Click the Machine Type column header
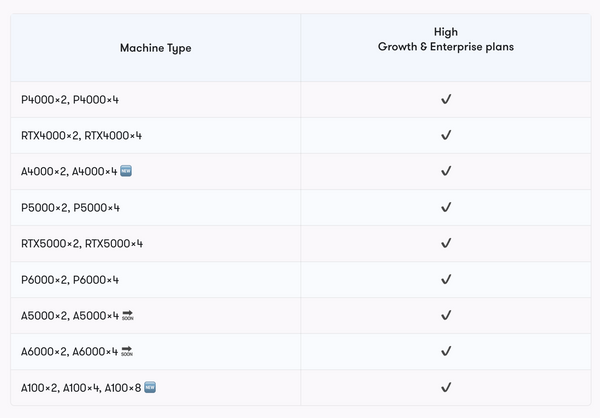600x418 pixels. coord(155,48)
